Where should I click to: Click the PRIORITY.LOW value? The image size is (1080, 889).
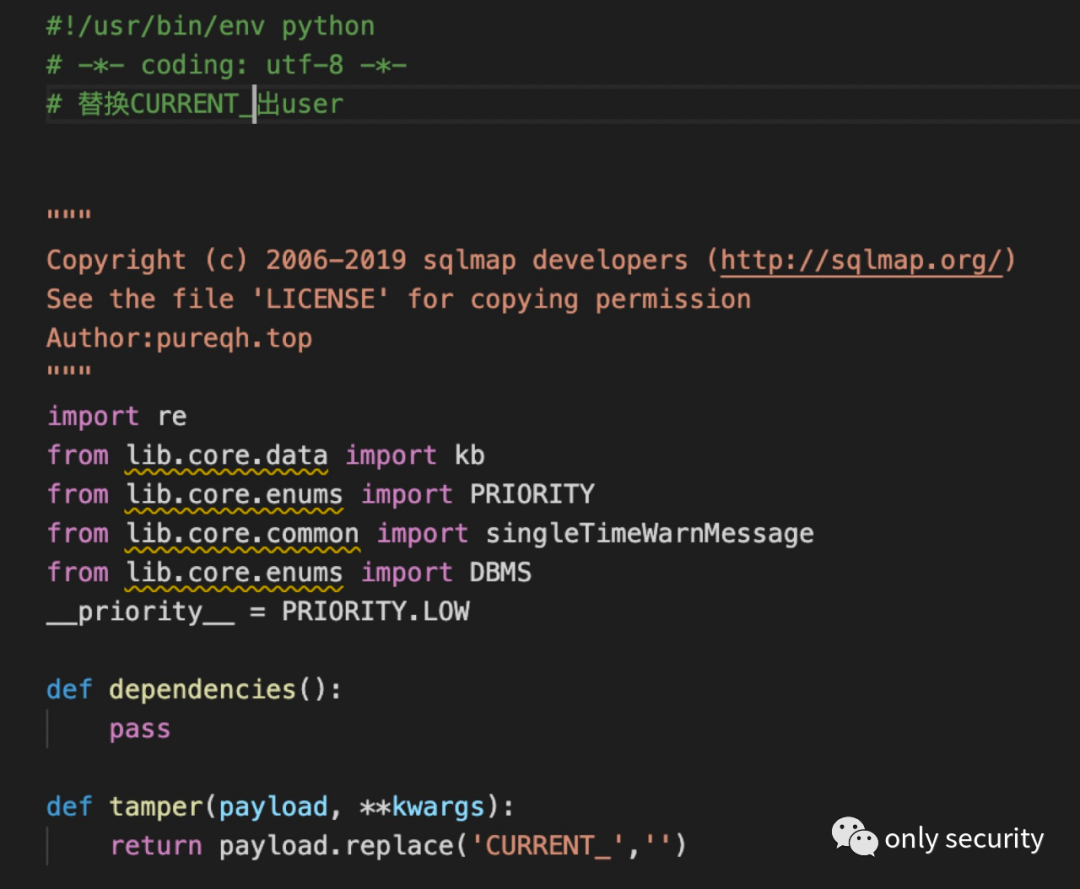[x=375, y=612]
